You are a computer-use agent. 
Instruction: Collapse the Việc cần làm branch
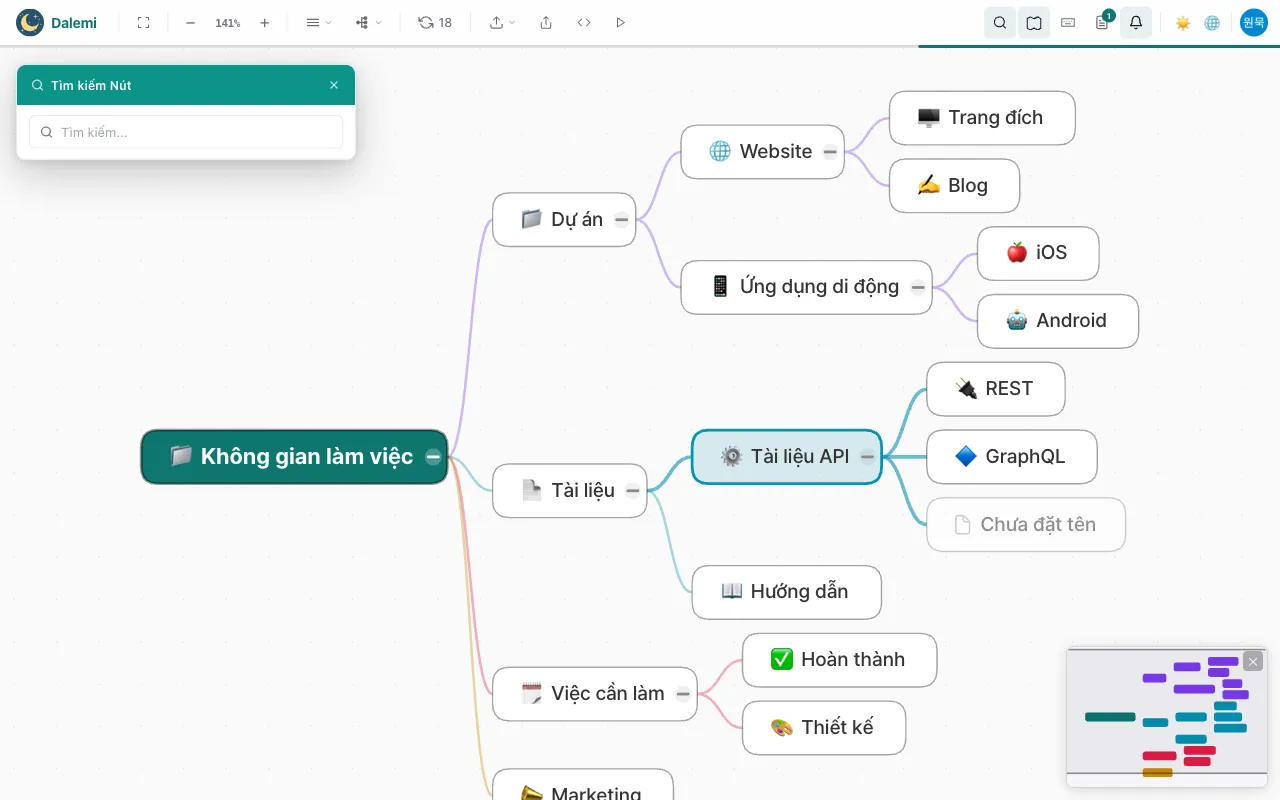tap(683, 694)
